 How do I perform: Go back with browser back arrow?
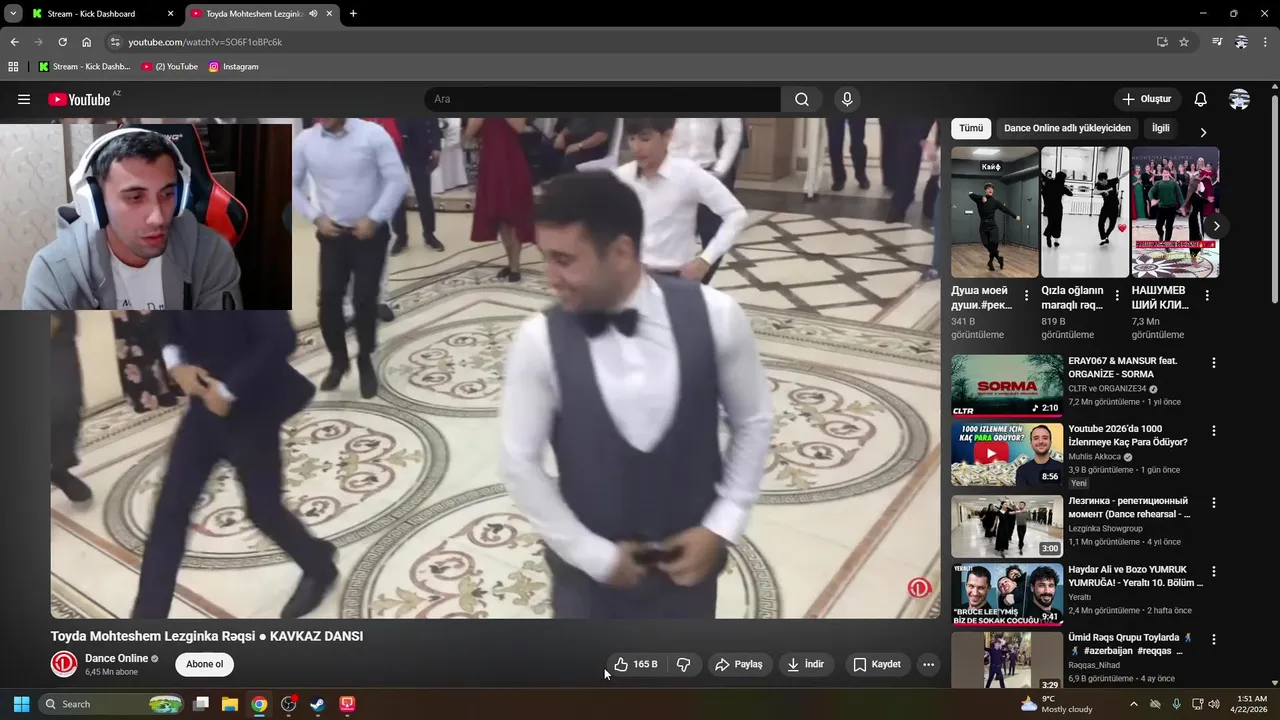tap(14, 42)
